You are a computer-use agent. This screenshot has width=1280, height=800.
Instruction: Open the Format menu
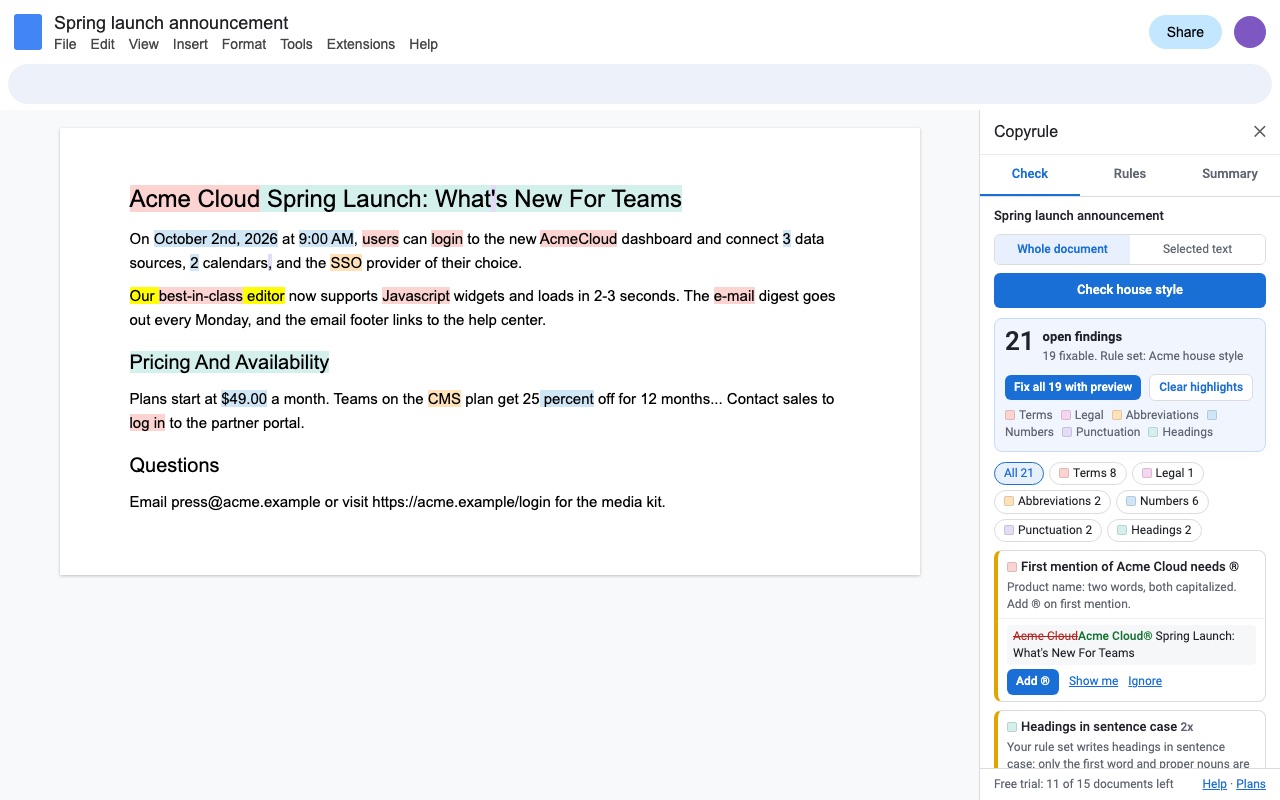point(244,44)
